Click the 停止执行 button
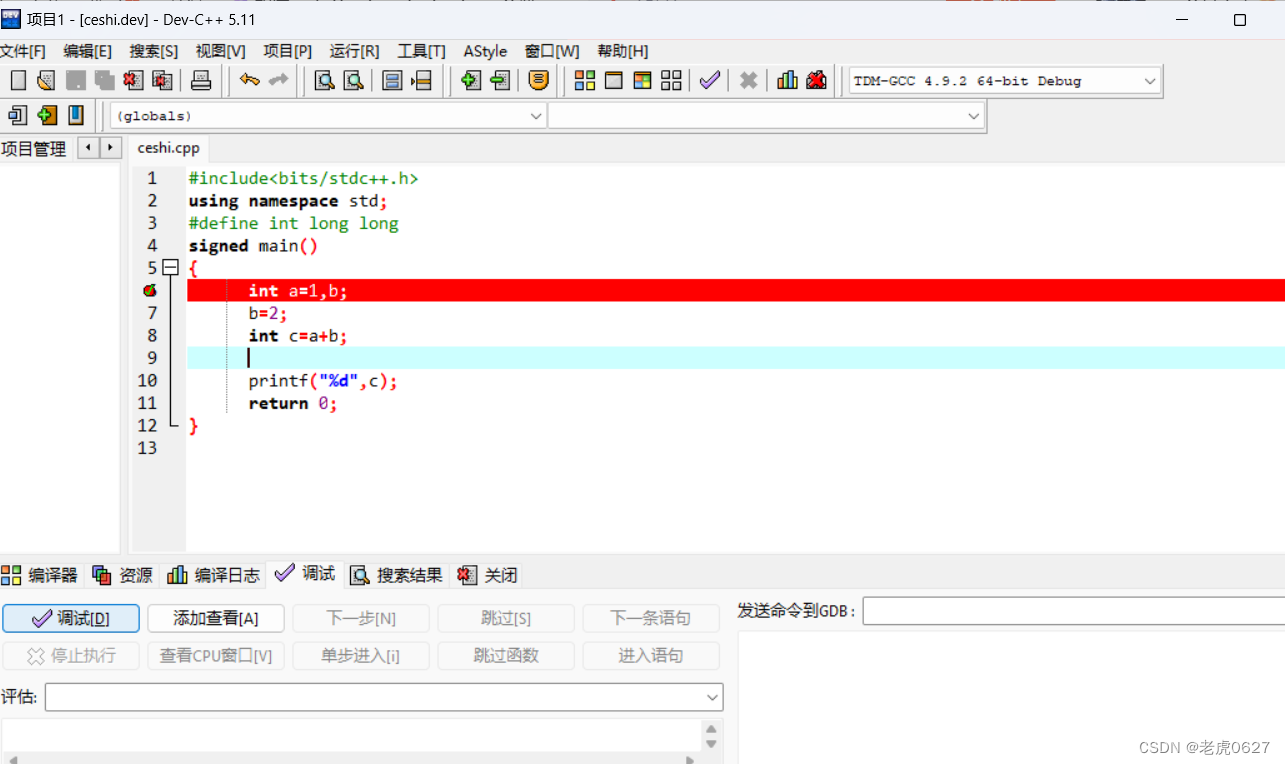The image size is (1285, 764). (71, 656)
